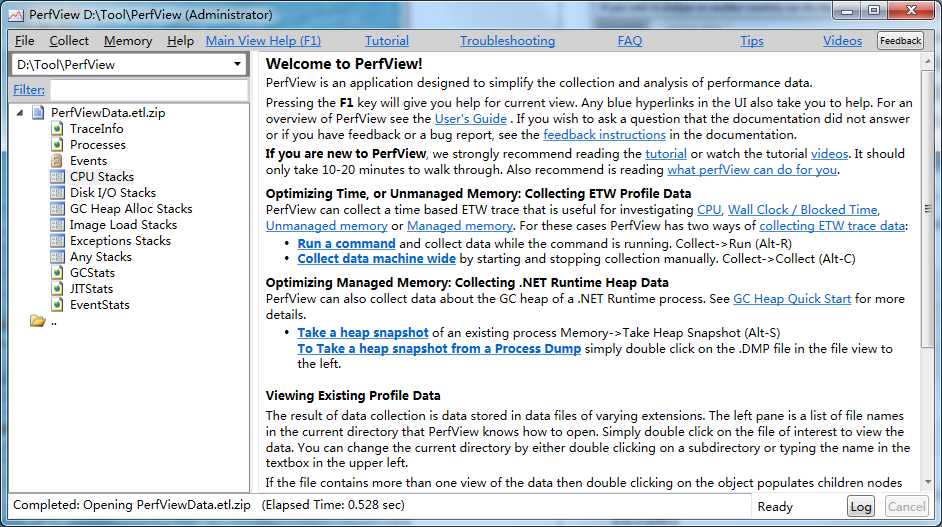Viewport: 942px width, 527px height.
Task: Open the Help menu
Action: (x=180, y=40)
